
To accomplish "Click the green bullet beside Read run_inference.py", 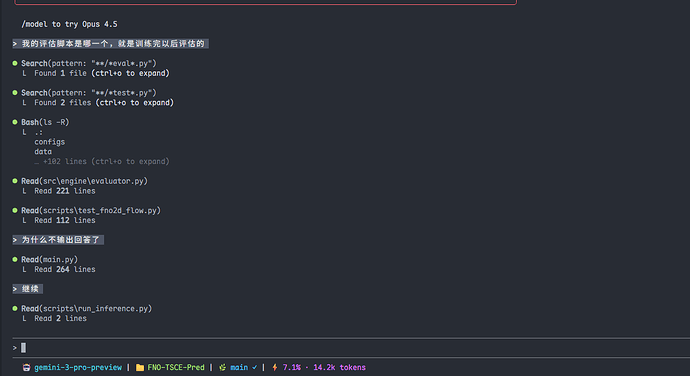I will tap(15, 308).
